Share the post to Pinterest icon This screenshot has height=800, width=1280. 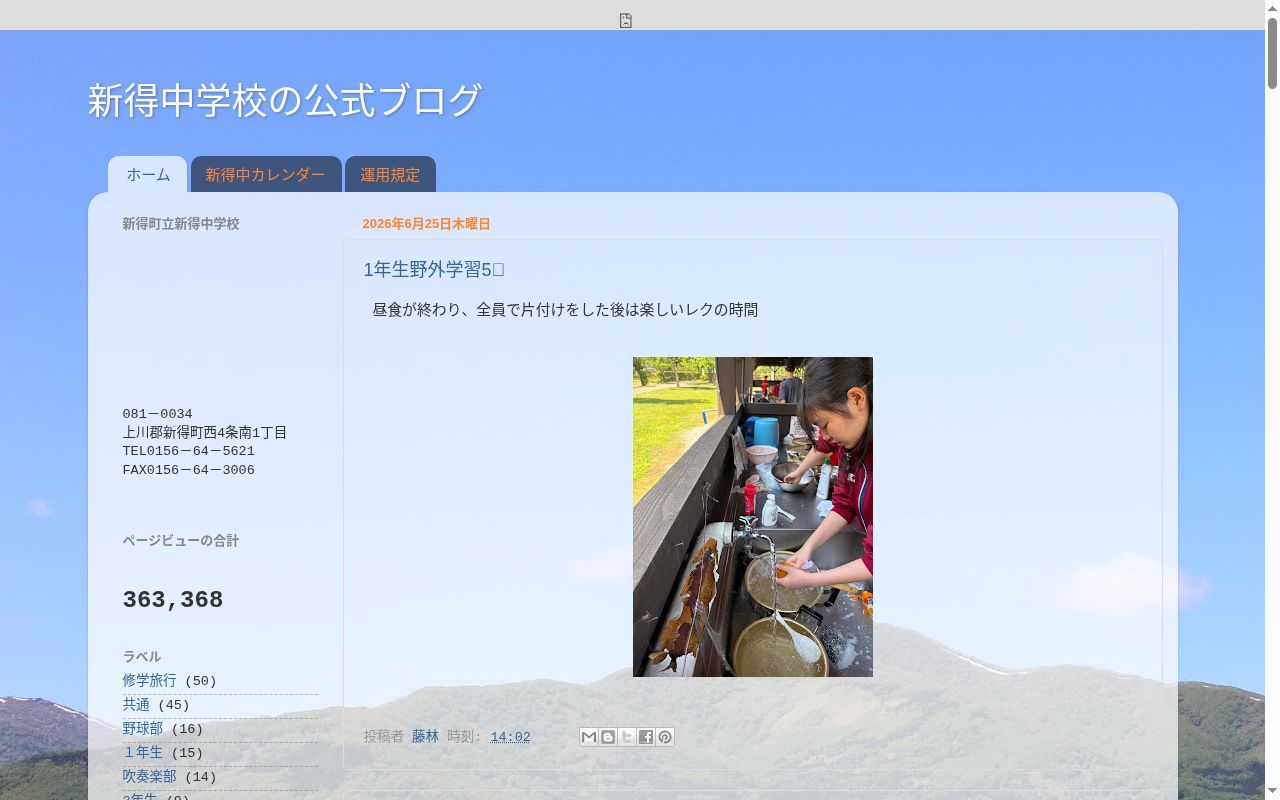[x=665, y=737]
